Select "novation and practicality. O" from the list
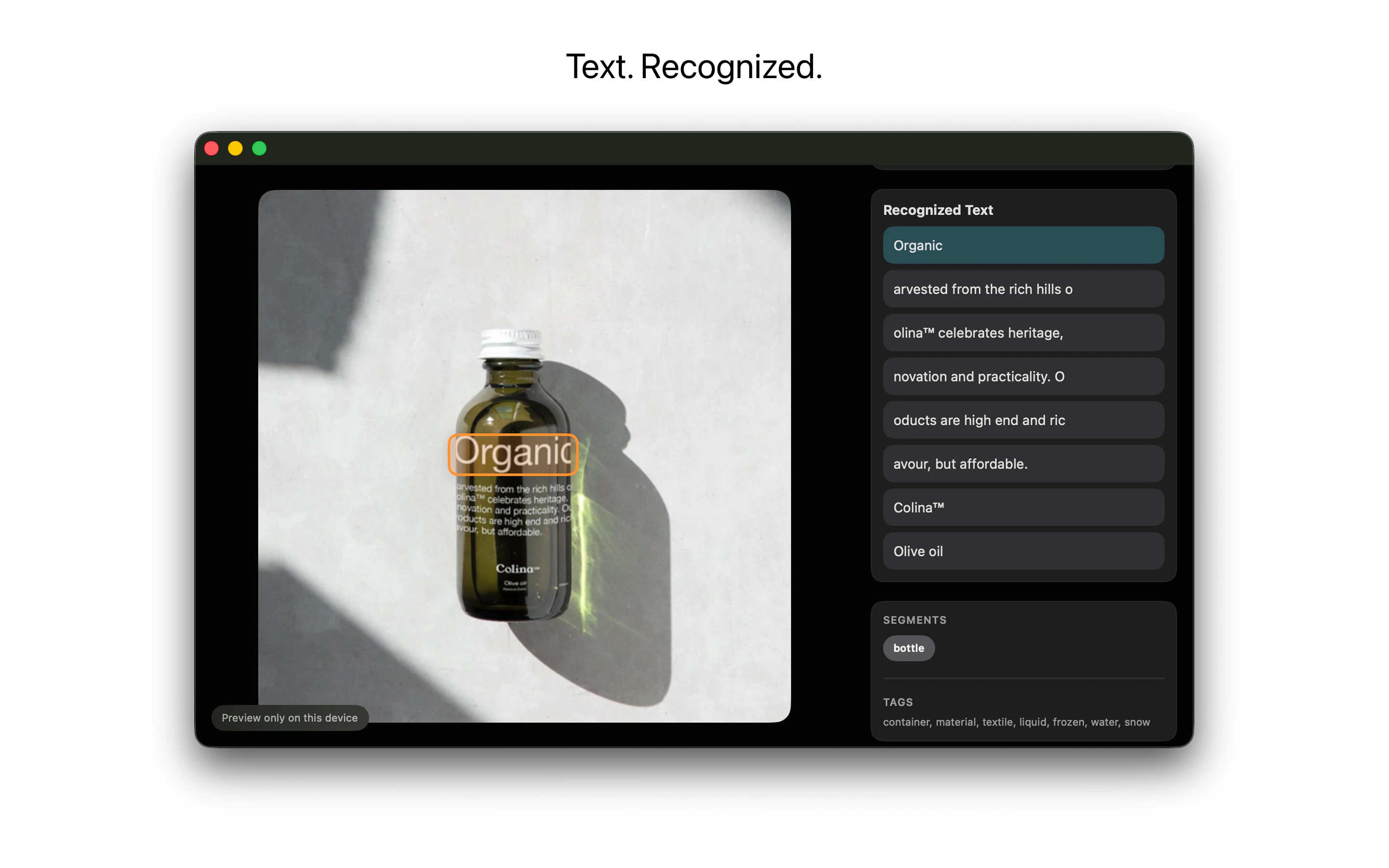The image size is (1389, 868). pyautogui.click(x=1023, y=376)
